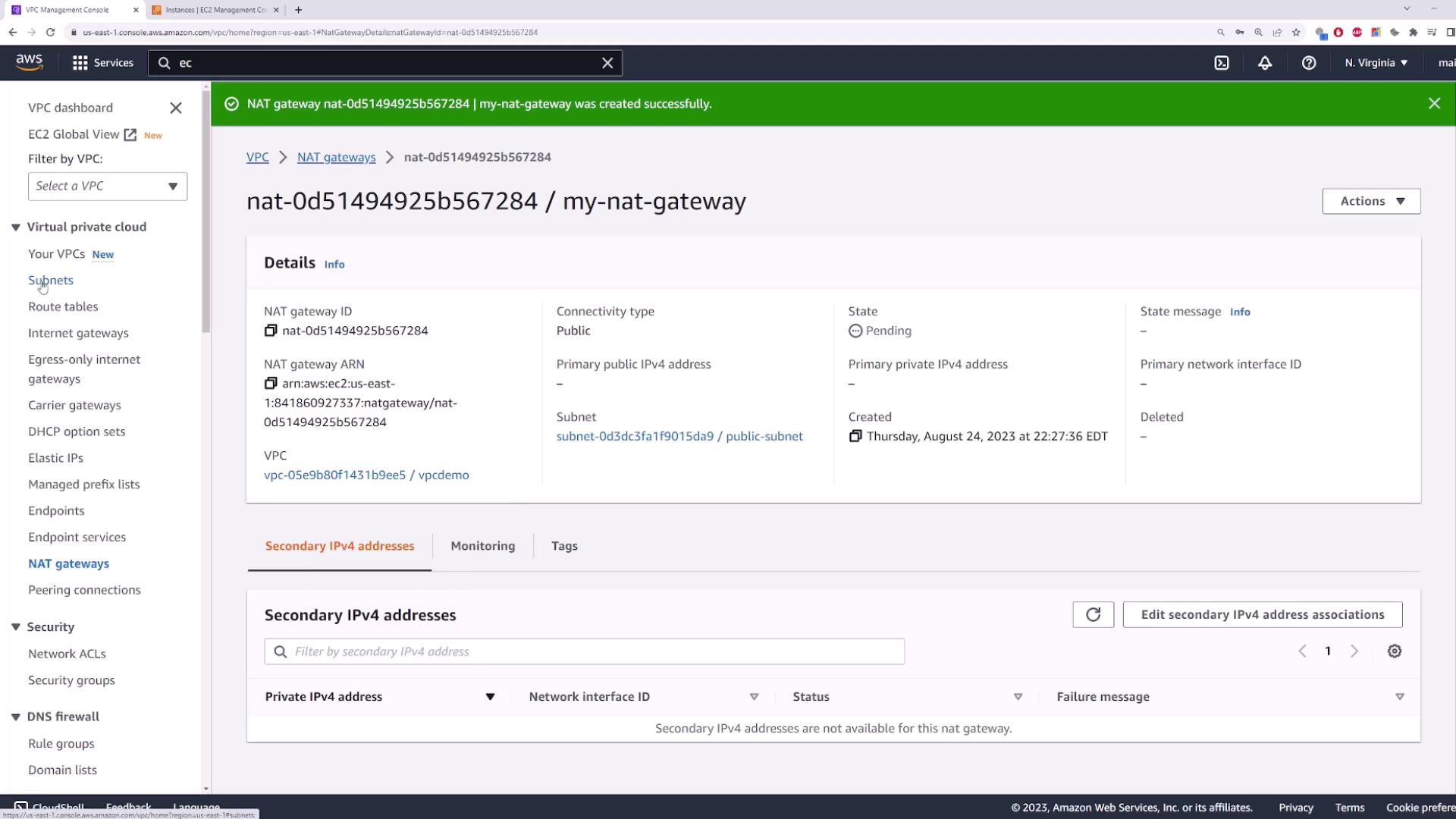Open AWS CloudShell icon in header
1456x819 pixels.
click(1222, 63)
